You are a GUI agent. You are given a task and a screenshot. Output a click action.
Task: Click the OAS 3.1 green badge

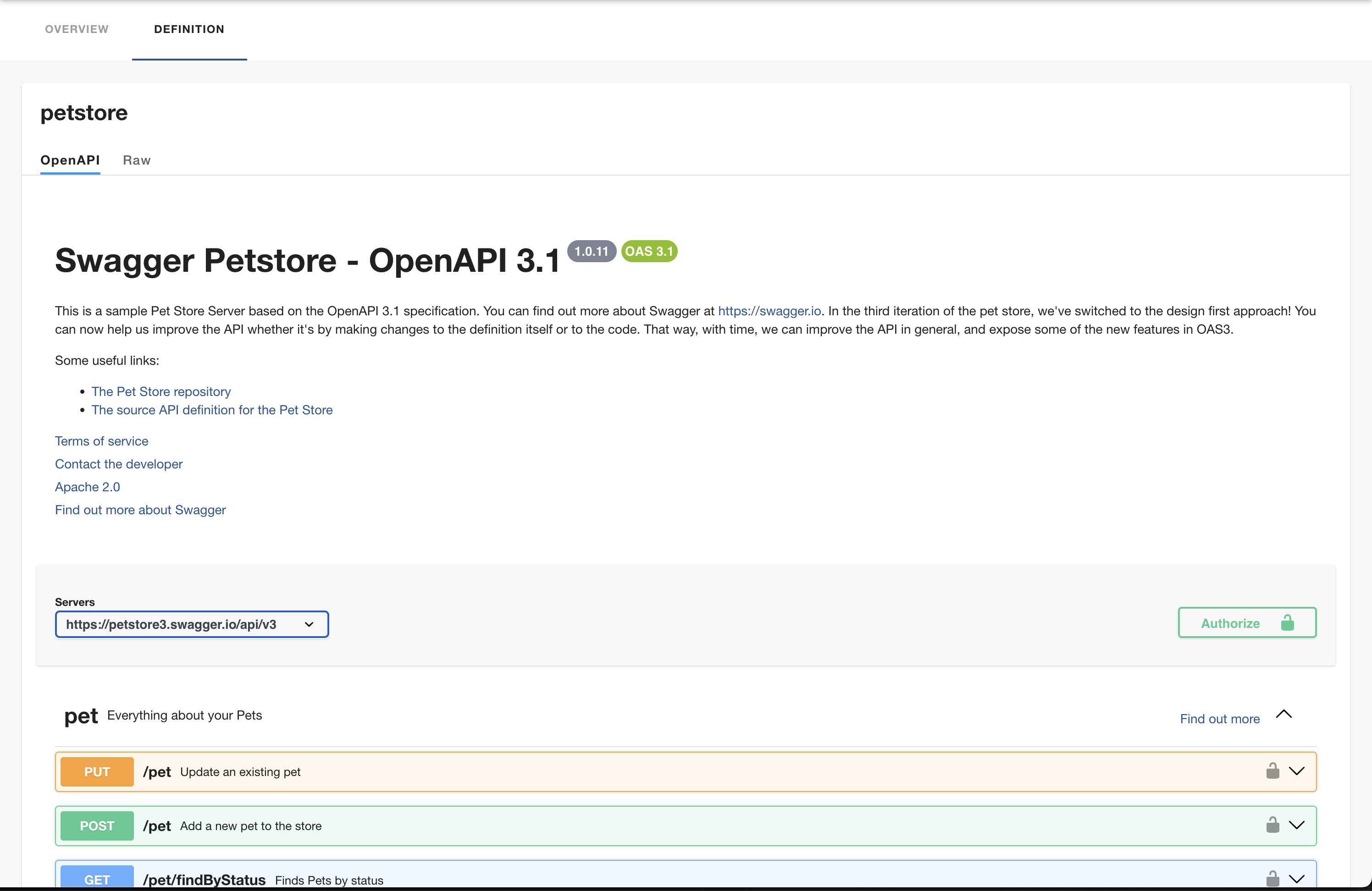click(x=649, y=251)
